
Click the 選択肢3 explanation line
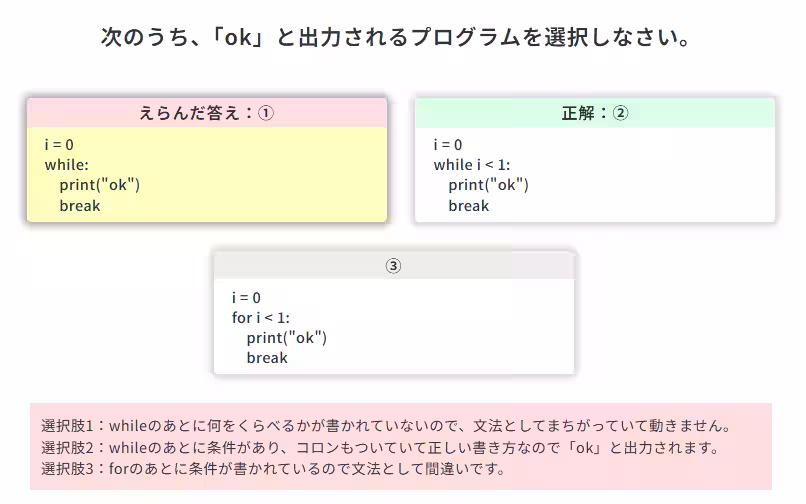(273, 468)
